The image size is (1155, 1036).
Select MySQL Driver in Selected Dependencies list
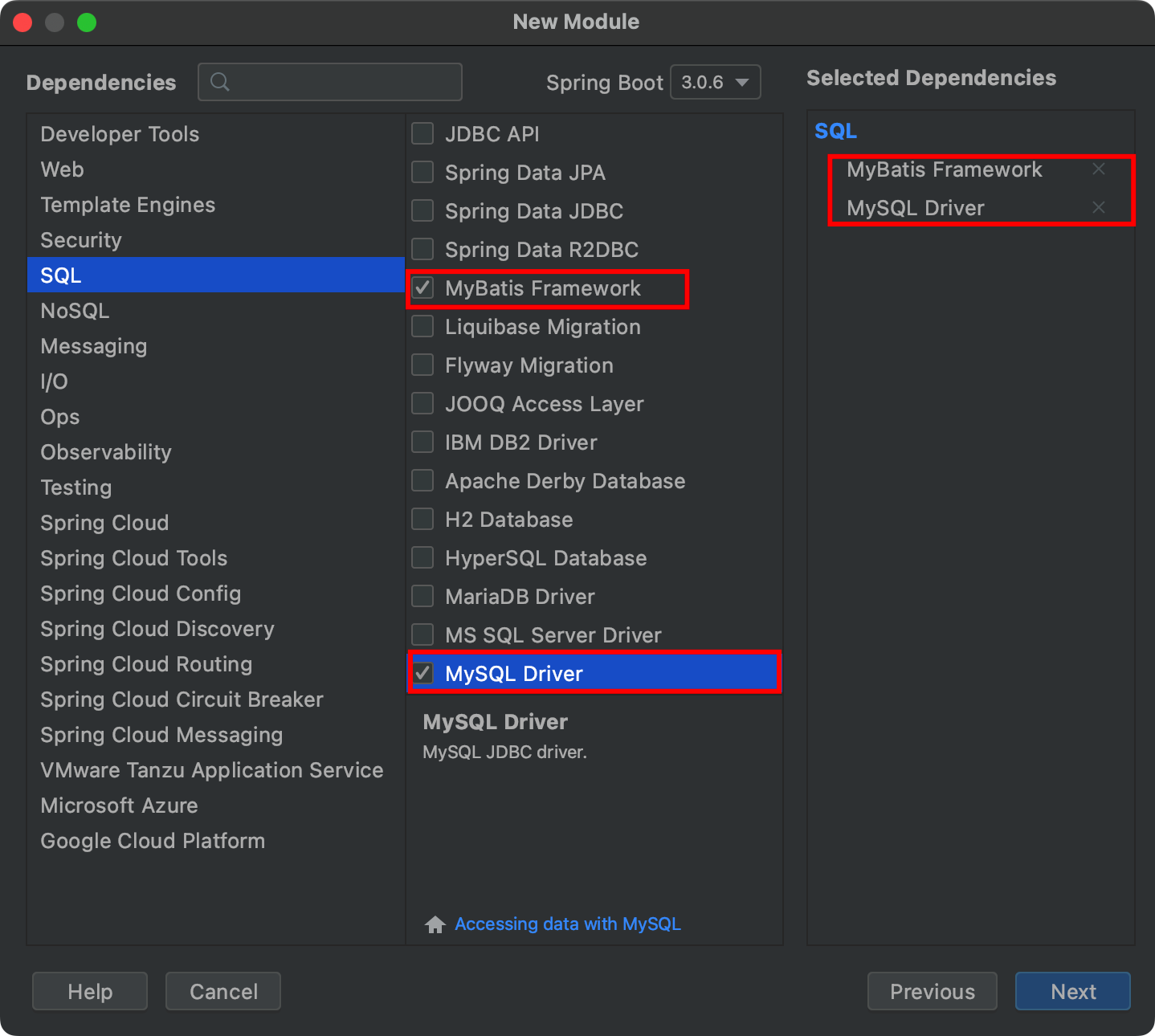click(916, 208)
